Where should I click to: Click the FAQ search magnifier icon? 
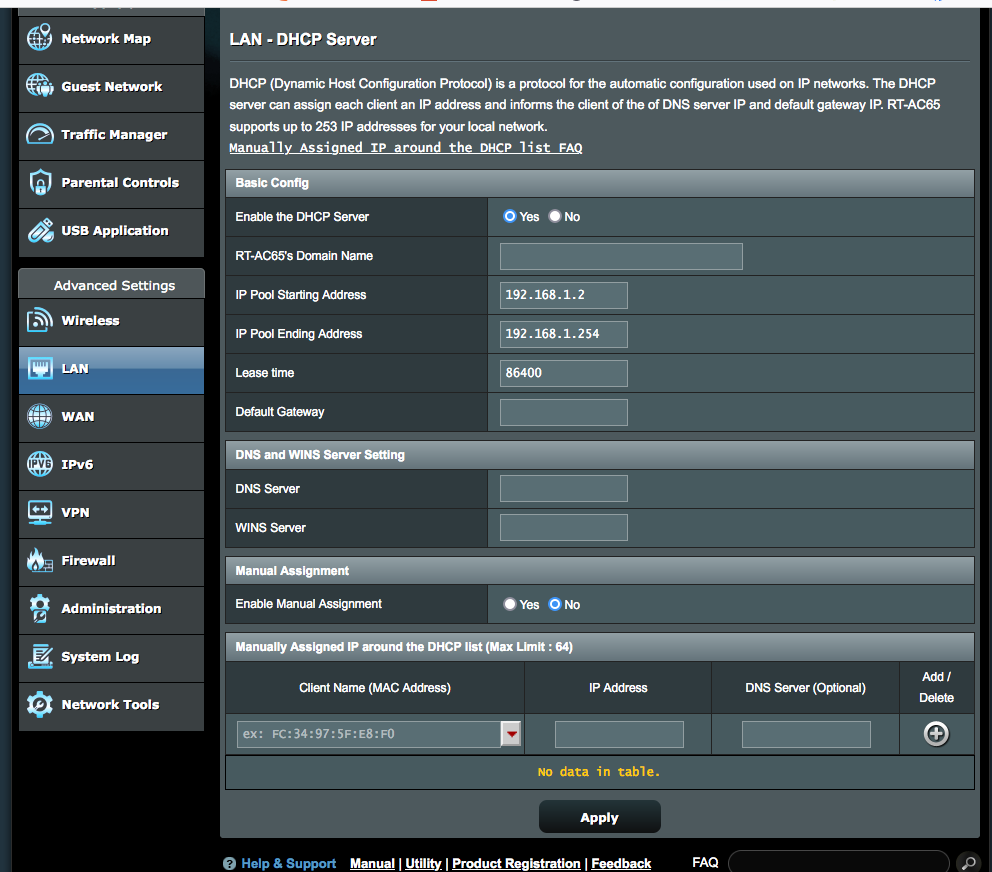click(969, 863)
